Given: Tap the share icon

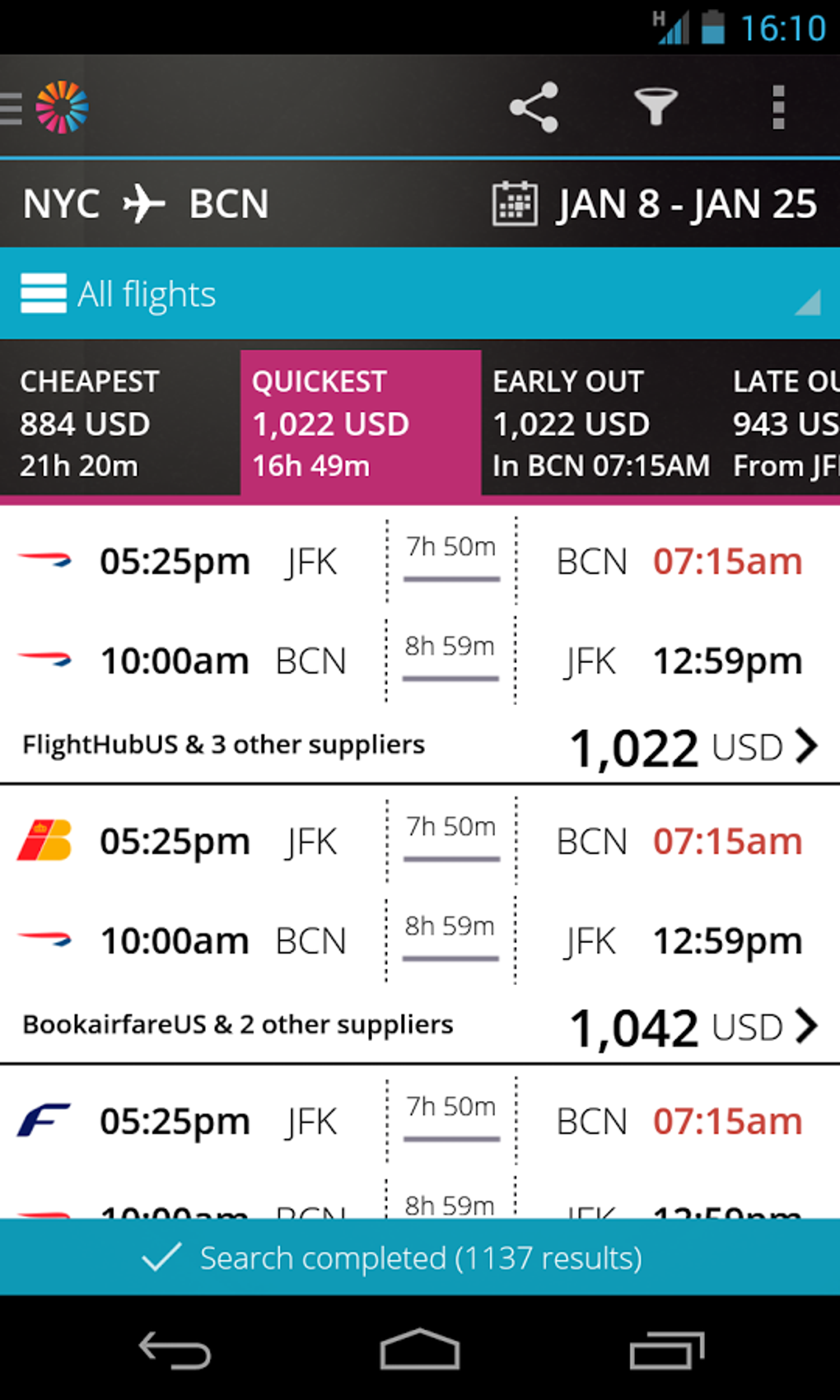Looking at the screenshot, I should click(534, 107).
